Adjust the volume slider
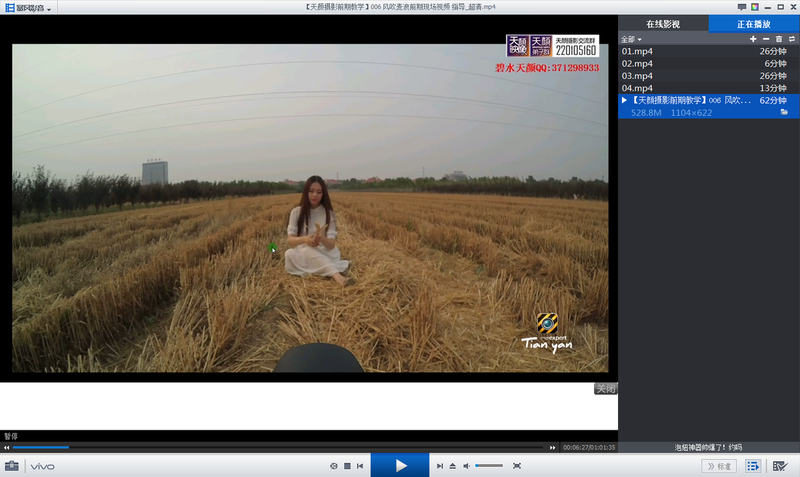The width and height of the screenshot is (800, 477). pyautogui.click(x=489, y=466)
